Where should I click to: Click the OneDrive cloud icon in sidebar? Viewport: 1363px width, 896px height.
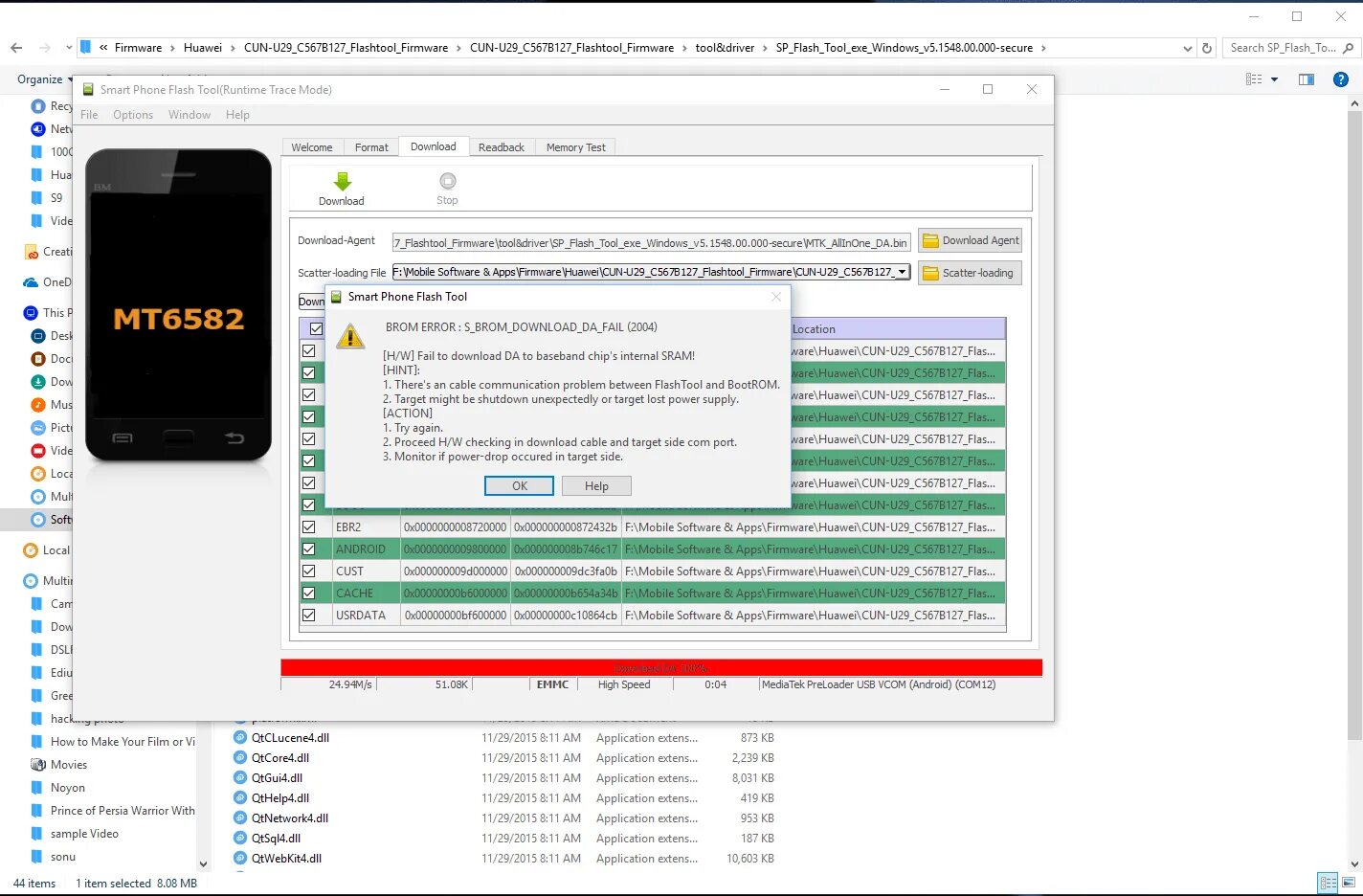[30, 282]
